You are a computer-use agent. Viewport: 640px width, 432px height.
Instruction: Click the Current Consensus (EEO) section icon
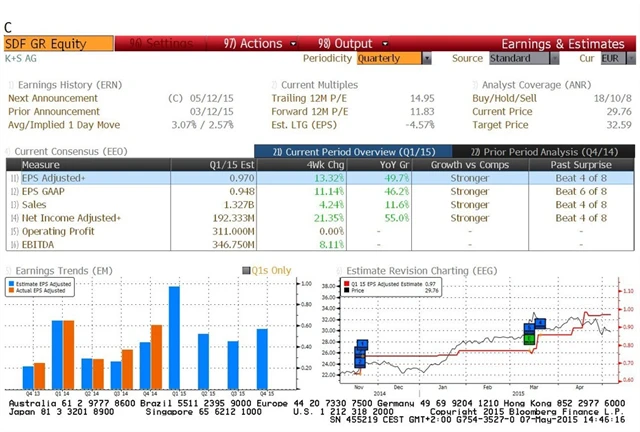[10, 150]
